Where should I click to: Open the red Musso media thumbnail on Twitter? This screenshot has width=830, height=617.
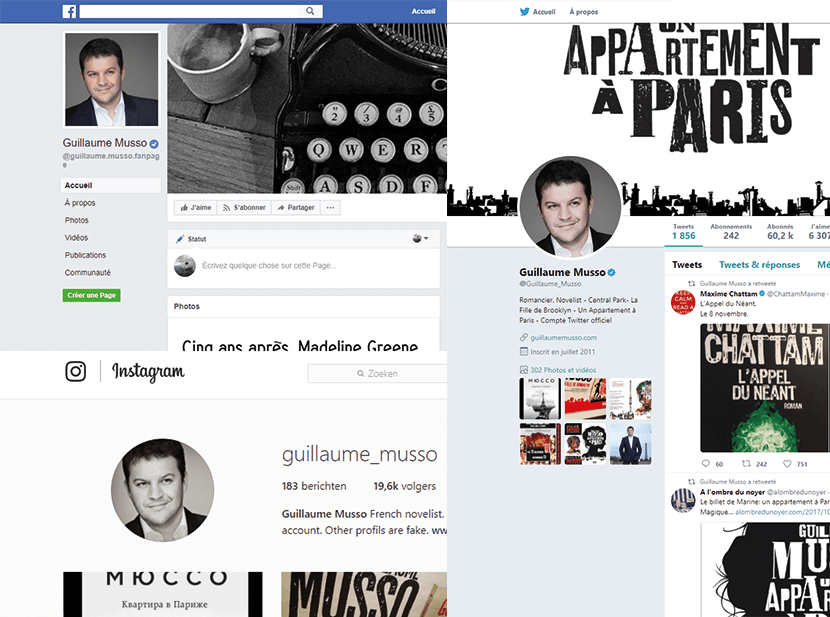tap(585, 398)
